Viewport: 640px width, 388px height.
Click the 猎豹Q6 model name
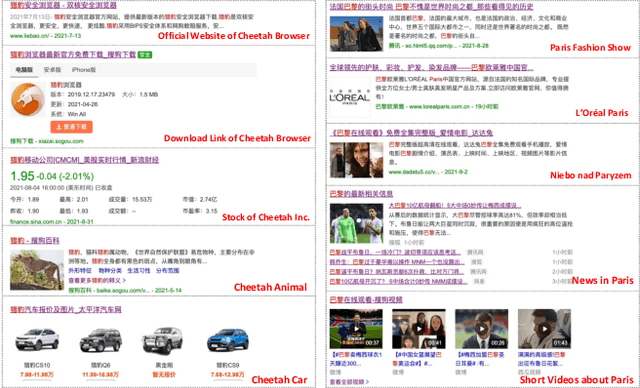101,365
